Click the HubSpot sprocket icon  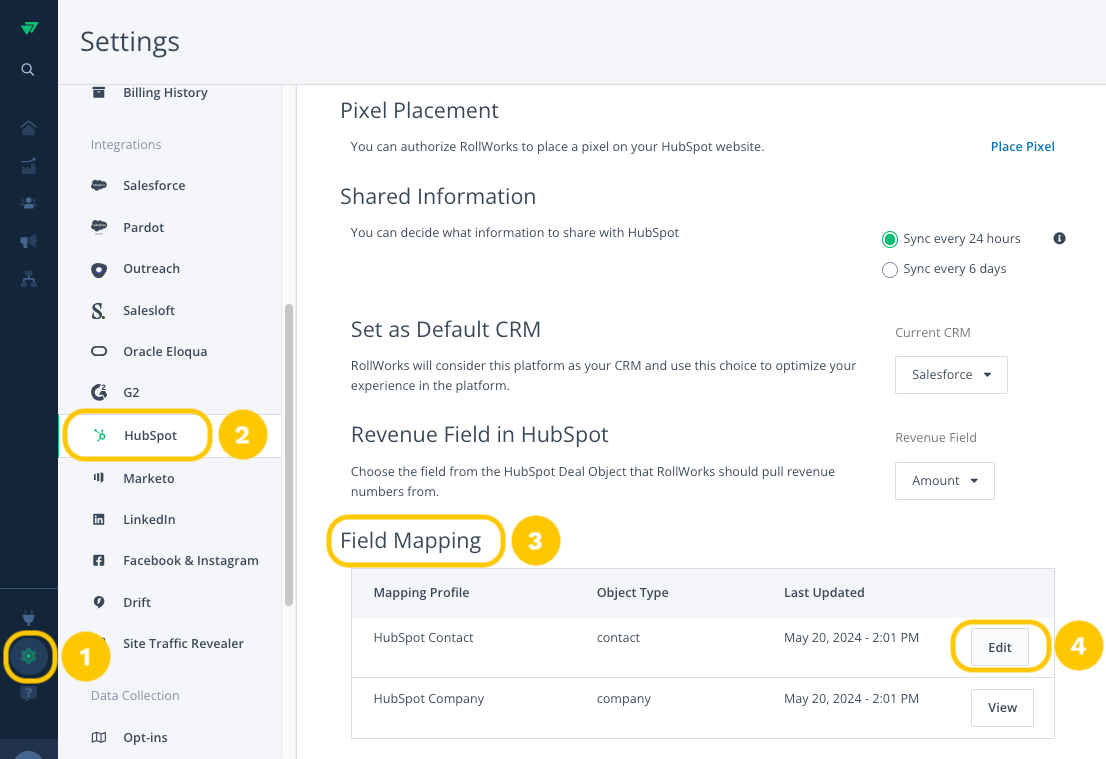100,435
